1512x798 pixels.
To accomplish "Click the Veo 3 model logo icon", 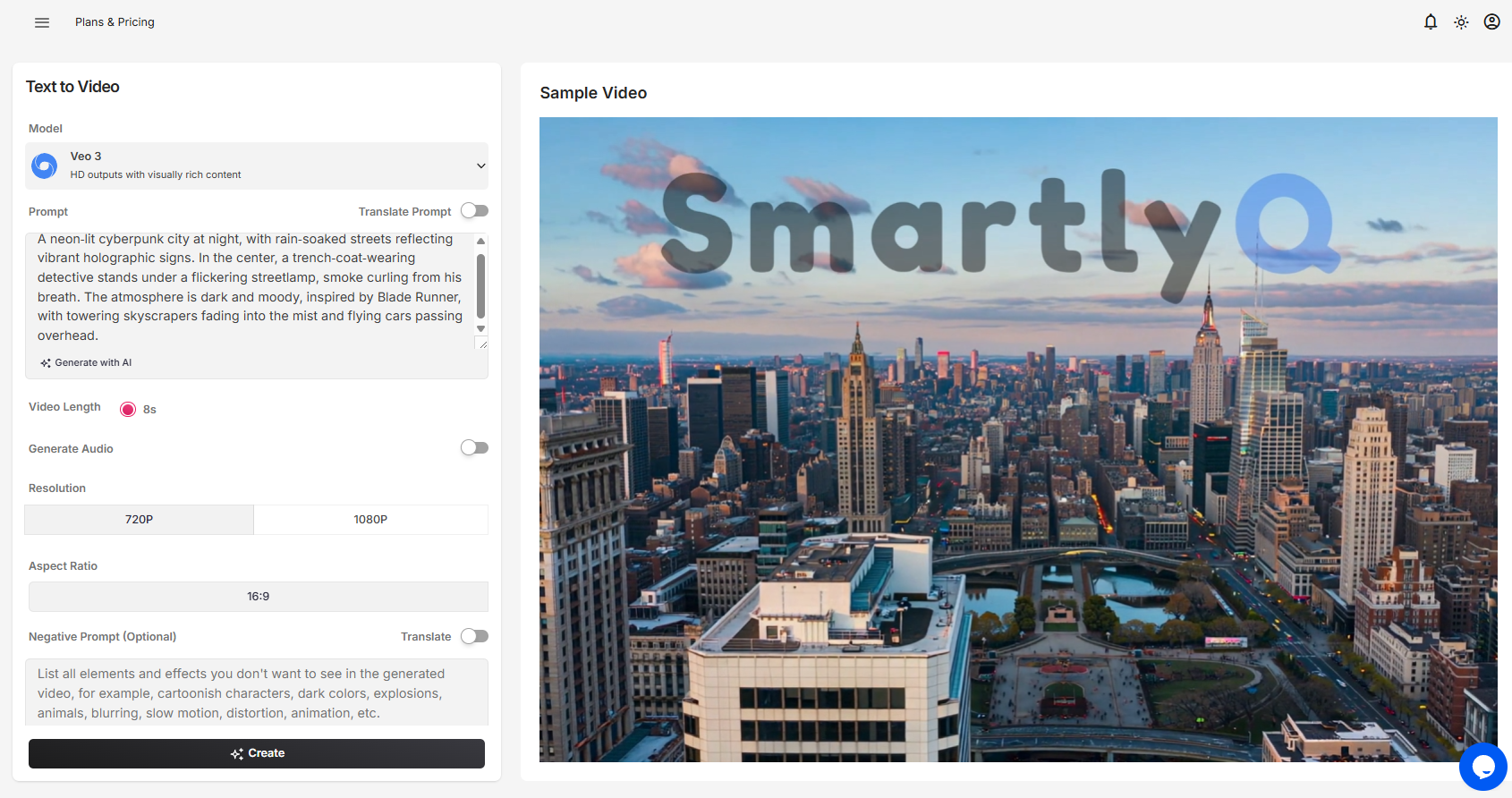I will point(44,166).
